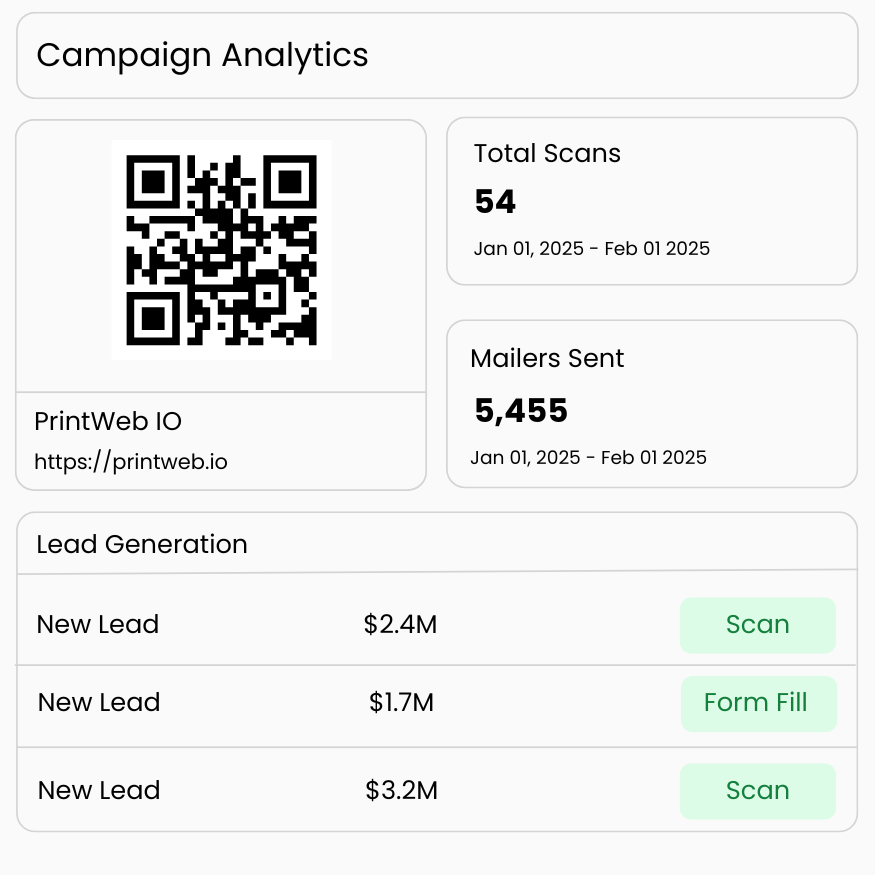
Task: Select the third New Lead row label
Action: [x=99, y=791]
